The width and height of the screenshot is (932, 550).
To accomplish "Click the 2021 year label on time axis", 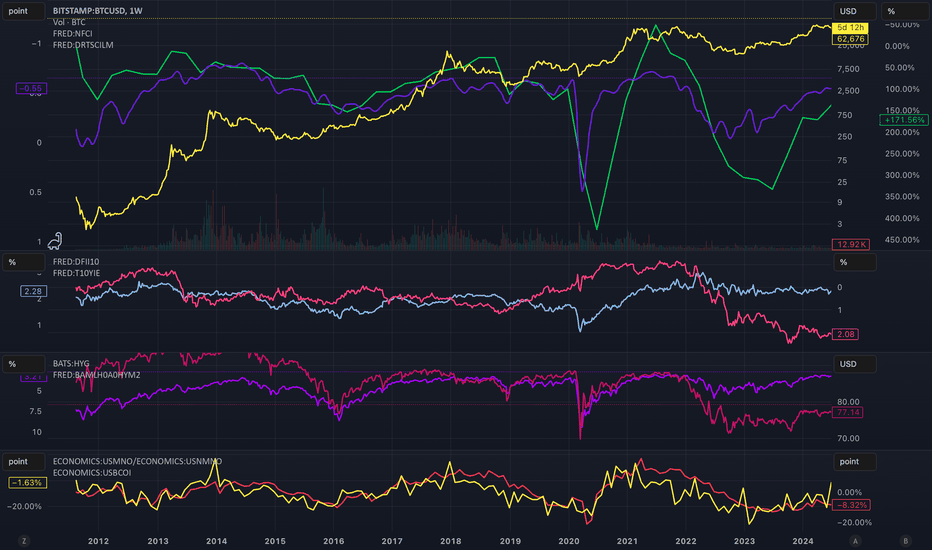I will (x=627, y=541).
